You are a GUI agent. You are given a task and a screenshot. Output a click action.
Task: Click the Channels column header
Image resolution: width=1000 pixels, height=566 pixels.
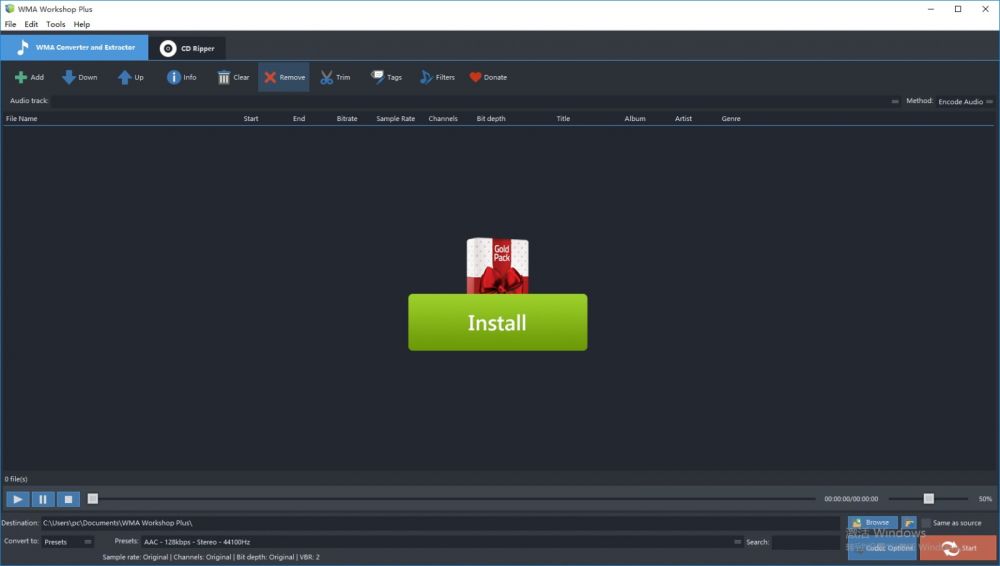coord(443,119)
